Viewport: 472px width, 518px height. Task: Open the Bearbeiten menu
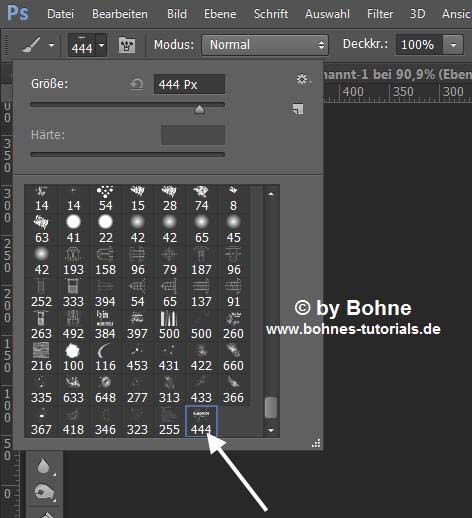120,14
